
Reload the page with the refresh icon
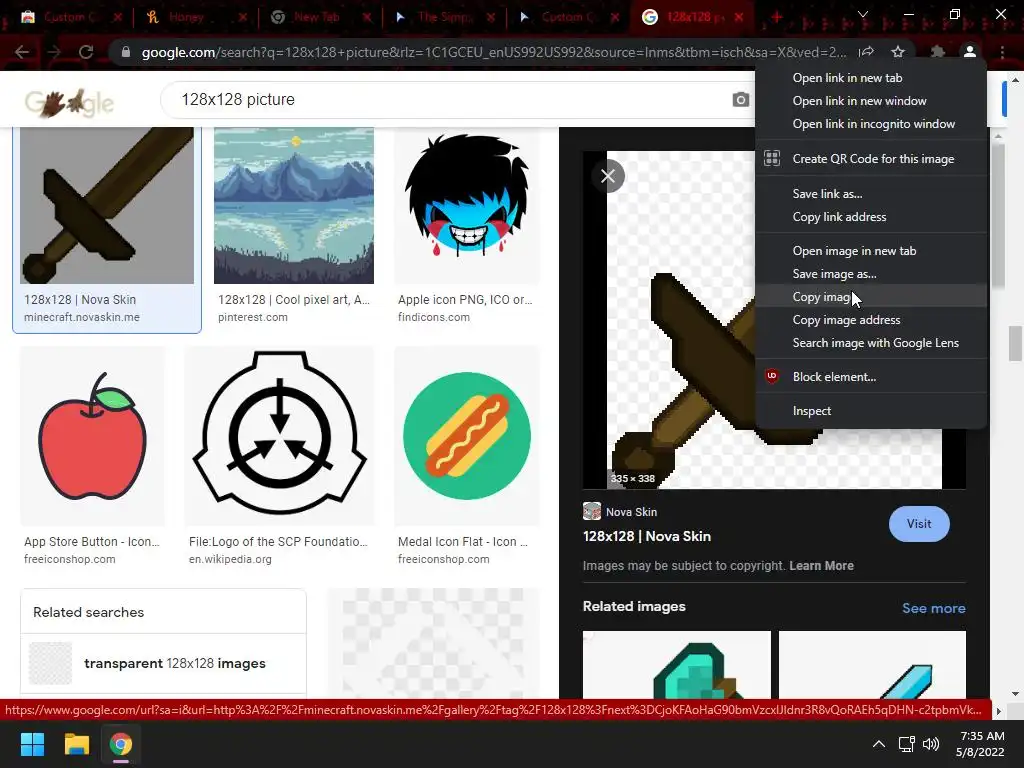[x=86, y=52]
